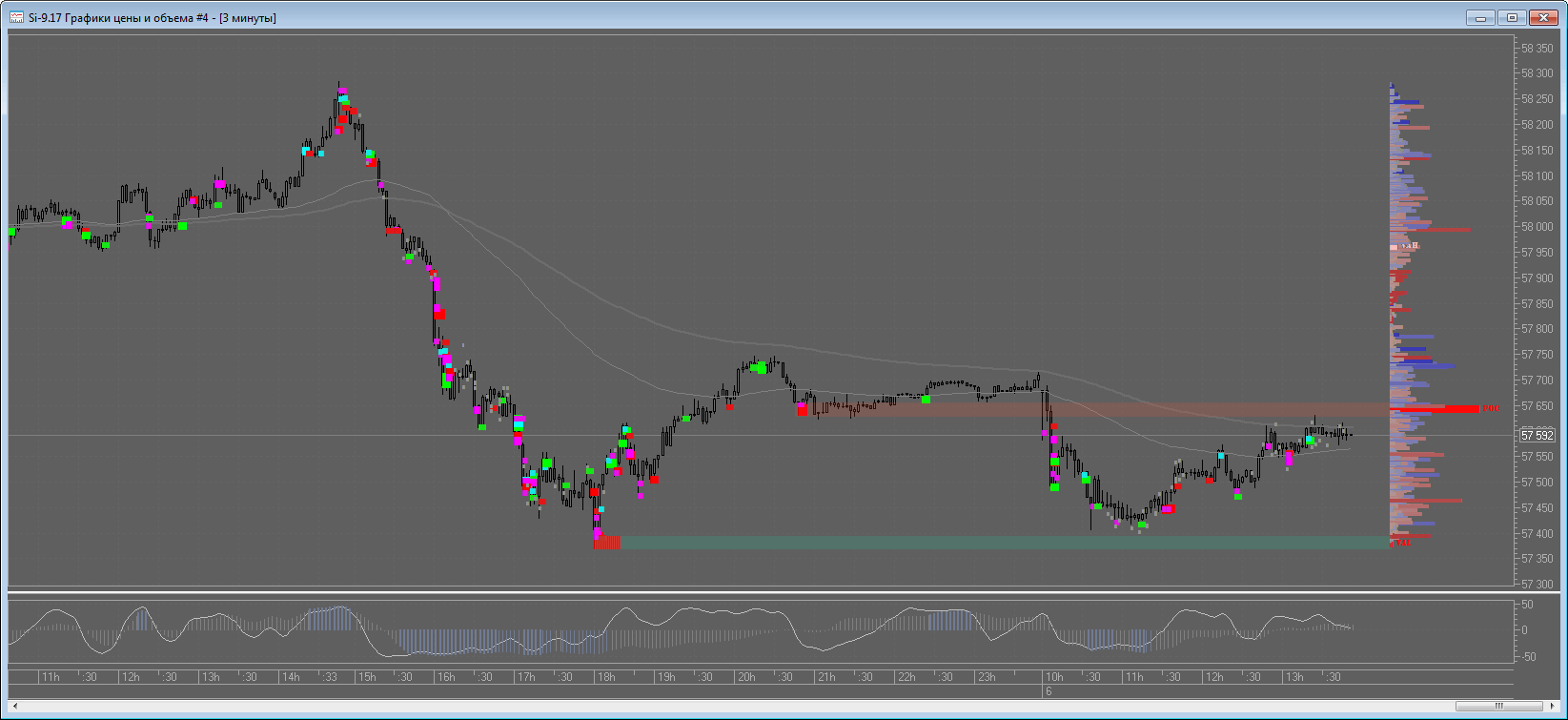Click the 57 950 price axis label
Viewport: 1568px width, 720px height.
tap(1539, 253)
